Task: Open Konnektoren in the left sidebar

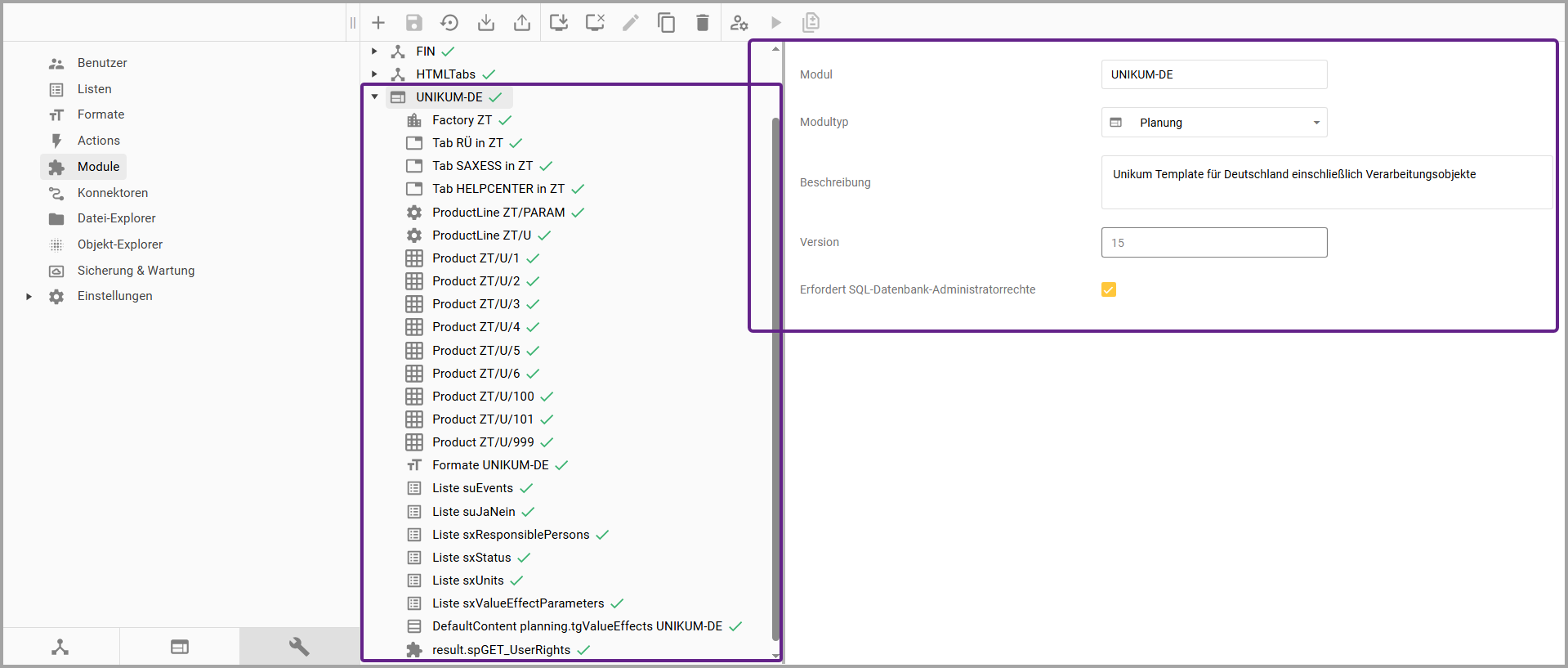Action: [x=113, y=193]
